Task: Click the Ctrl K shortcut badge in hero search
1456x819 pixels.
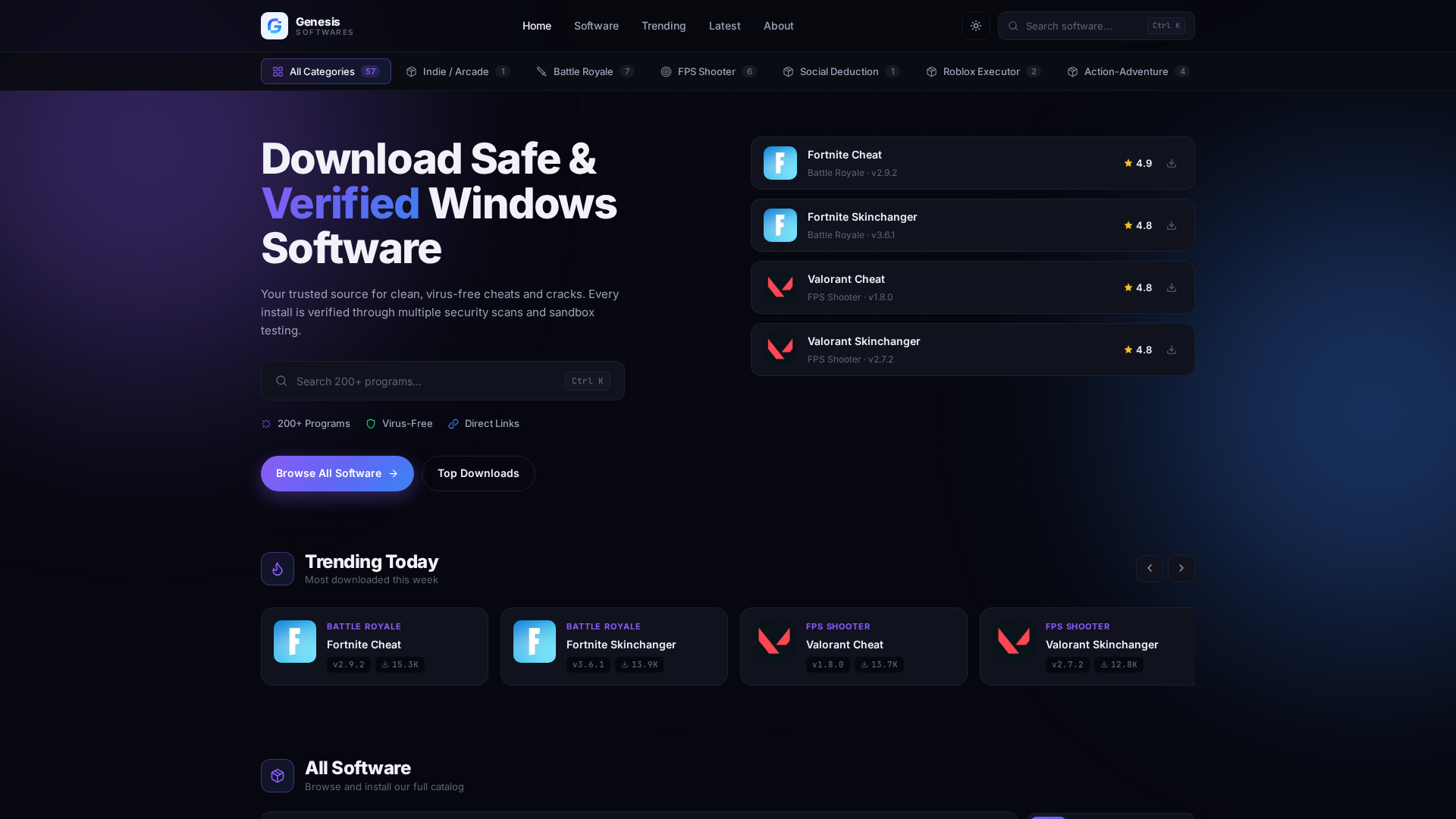Action: tap(588, 381)
